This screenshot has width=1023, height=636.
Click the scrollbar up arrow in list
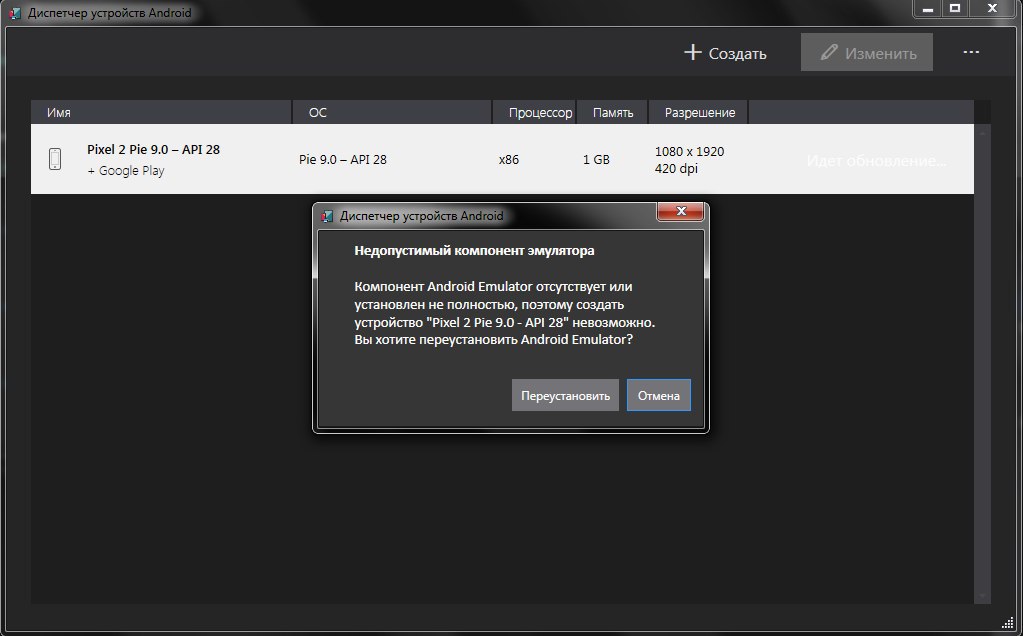[x=983, y=133]
